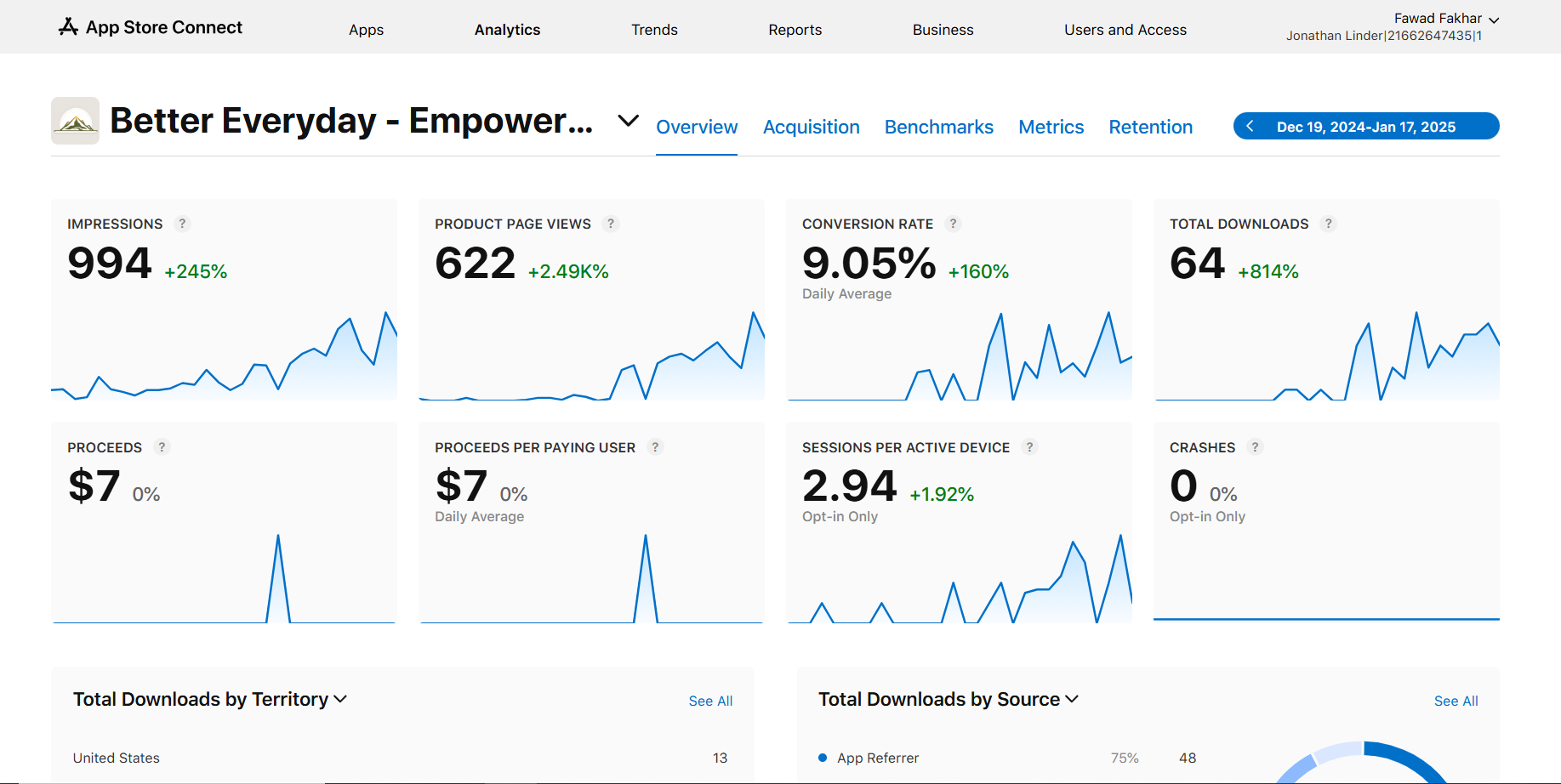Open the Trends menu
1561x784 pixels.
click(x=654, y=30)
